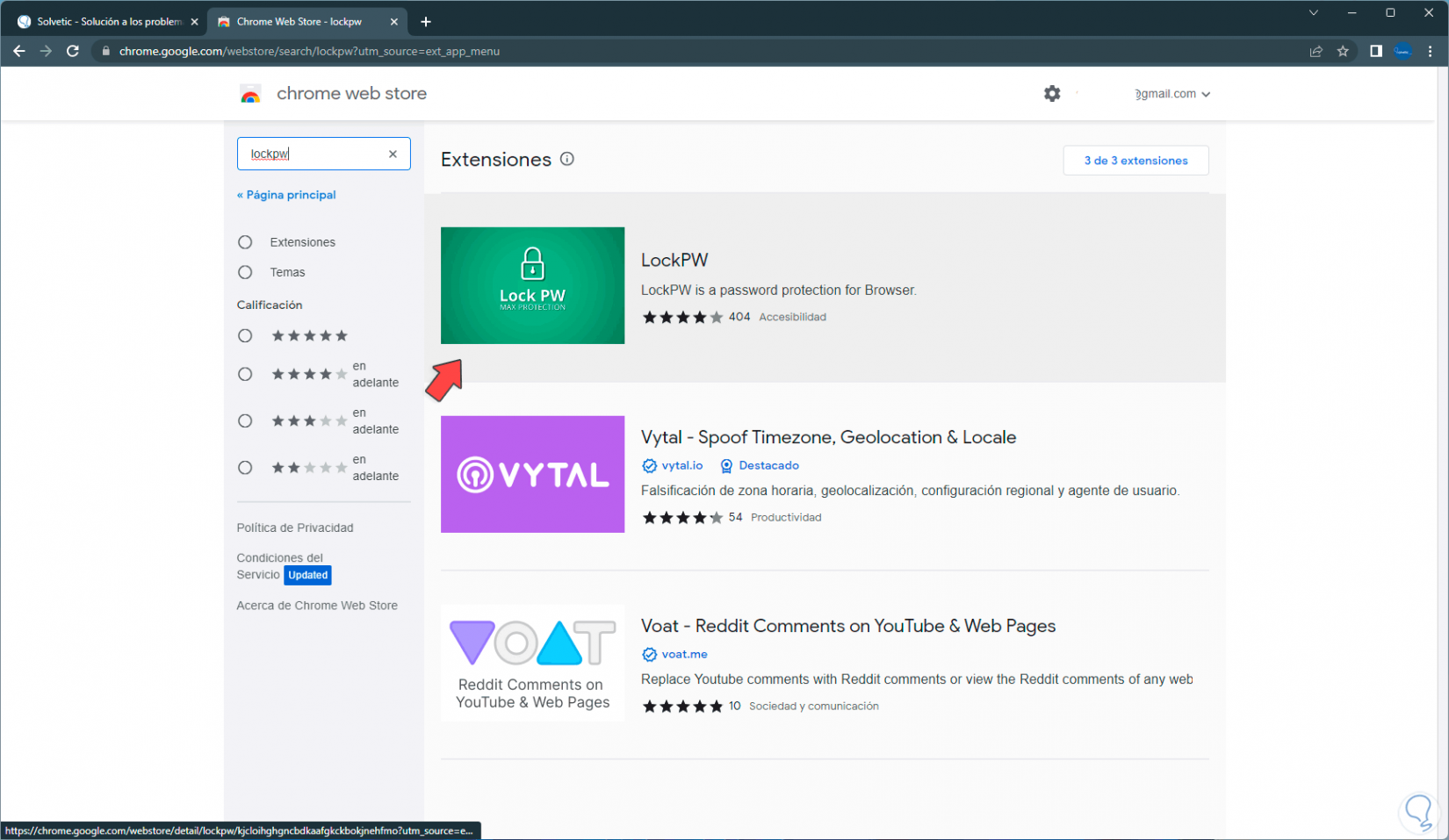Open Política de Privacidad link
Screen dimensions: 1449x840
(x=295, y=528)
